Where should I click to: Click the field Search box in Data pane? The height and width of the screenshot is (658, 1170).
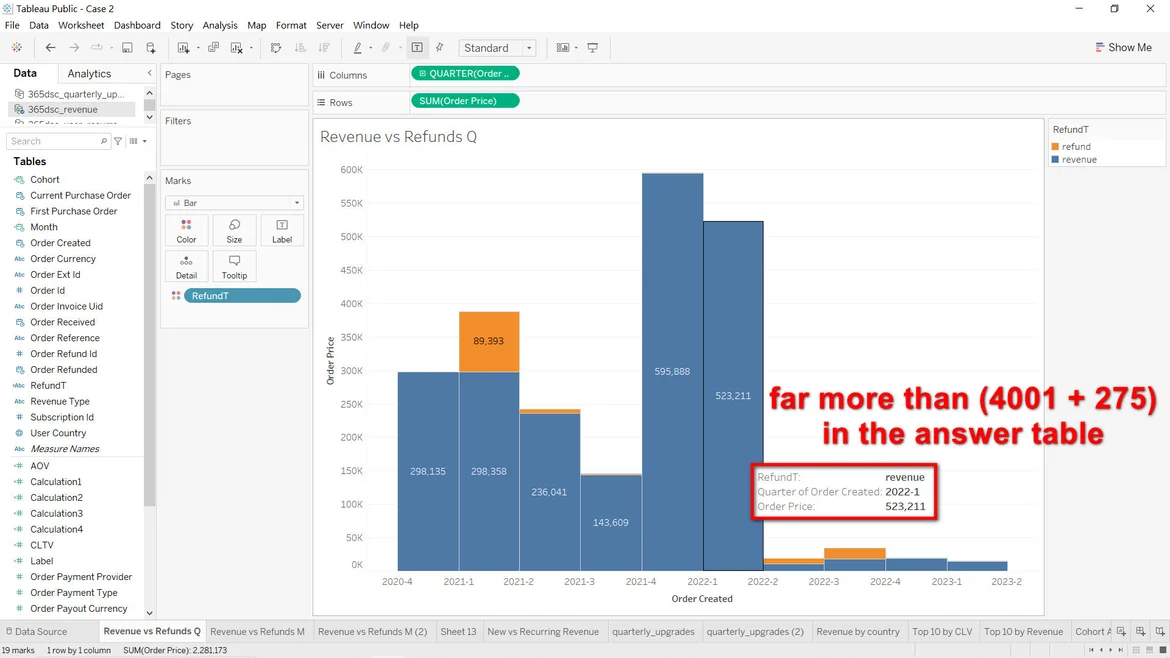coord(55,142)
